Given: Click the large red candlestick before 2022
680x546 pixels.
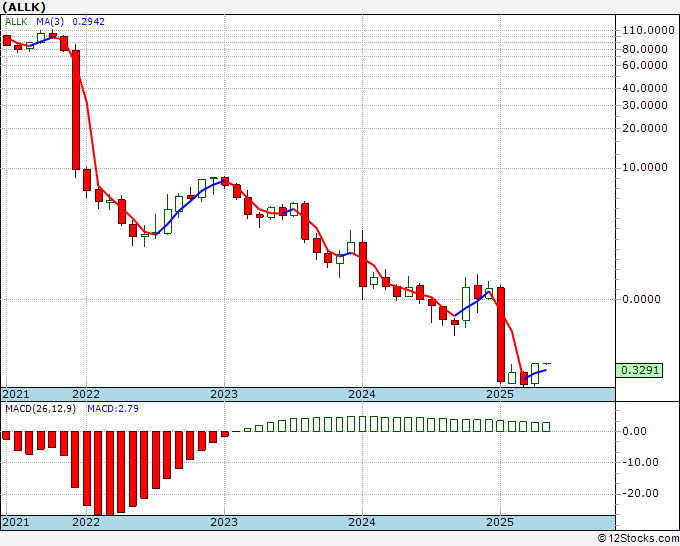Looking at the screenshot, I should click(76, 110).
